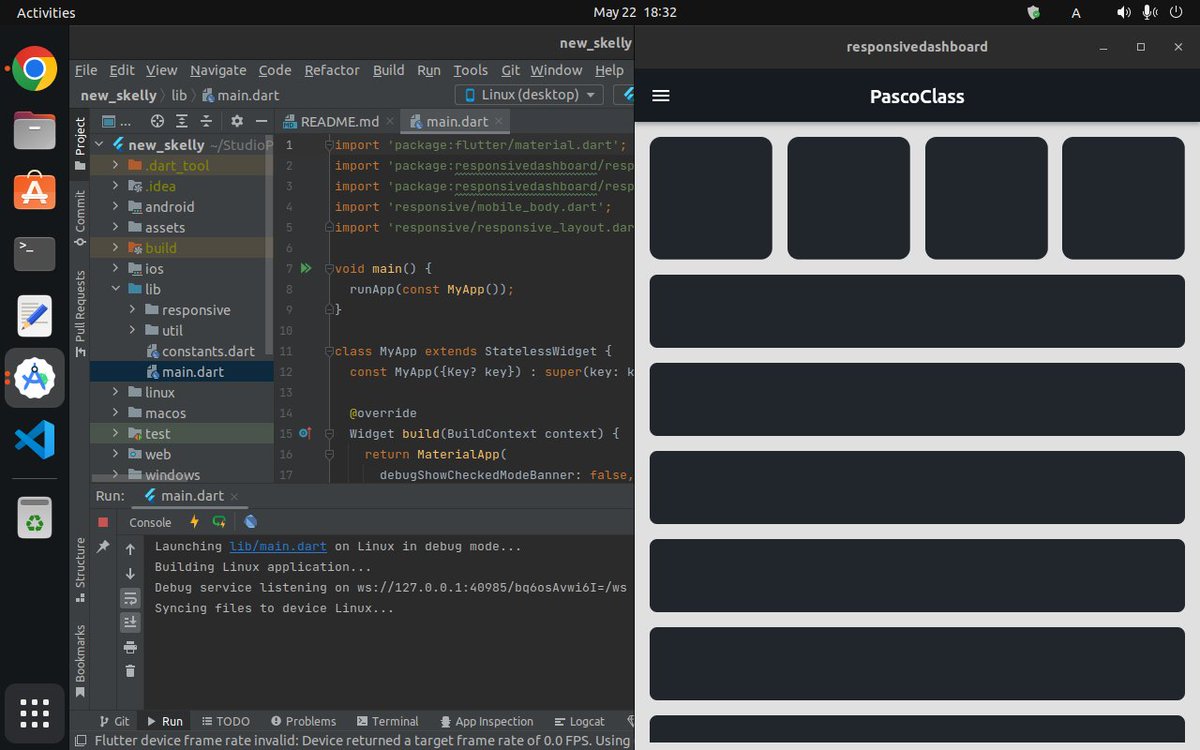The image size is (1200, 750).
Task: Open Project panel settings gear
Action: tap(237, 121)
